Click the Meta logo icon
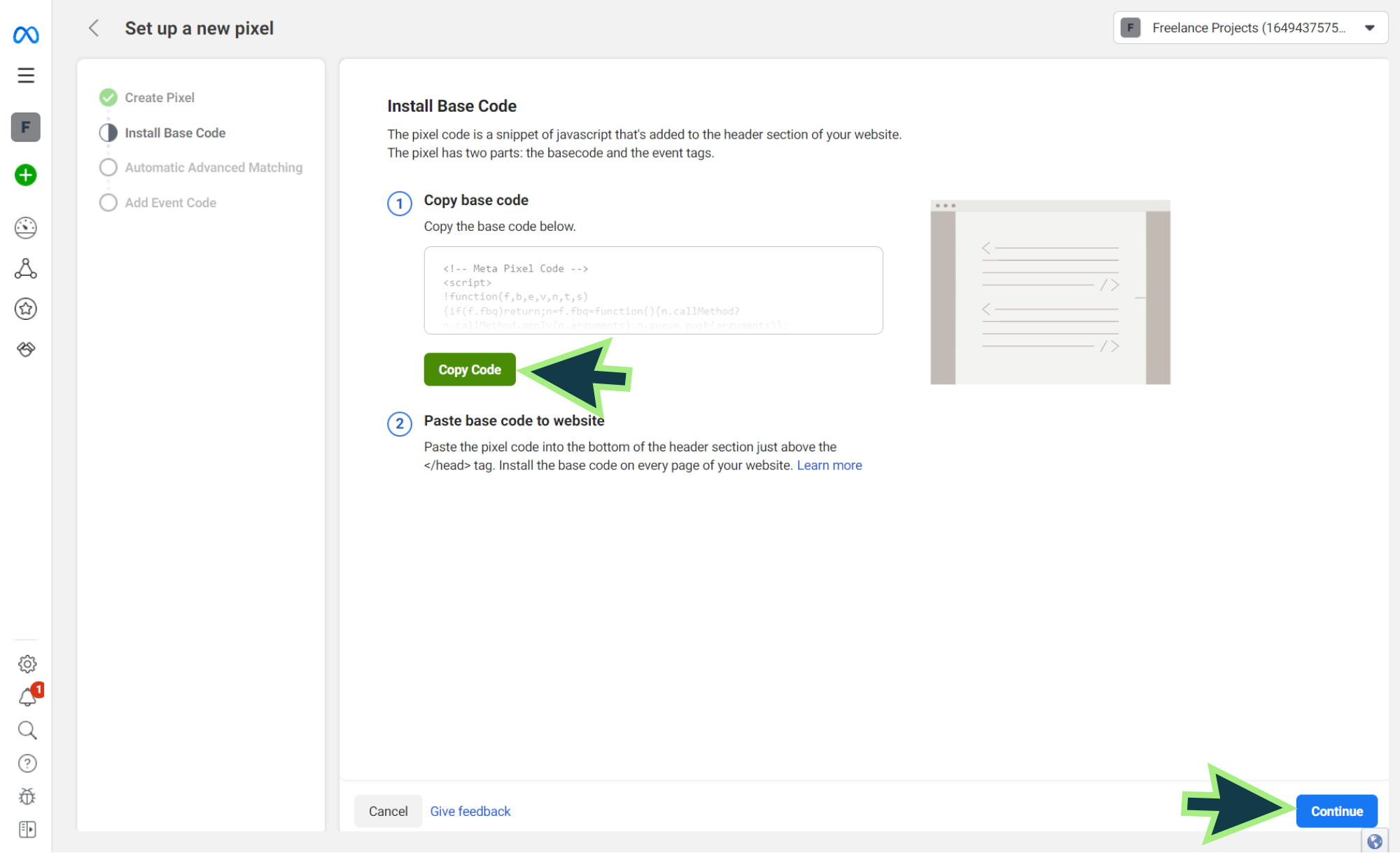This screenshot has height=853, width=1400. coord(26,34)
